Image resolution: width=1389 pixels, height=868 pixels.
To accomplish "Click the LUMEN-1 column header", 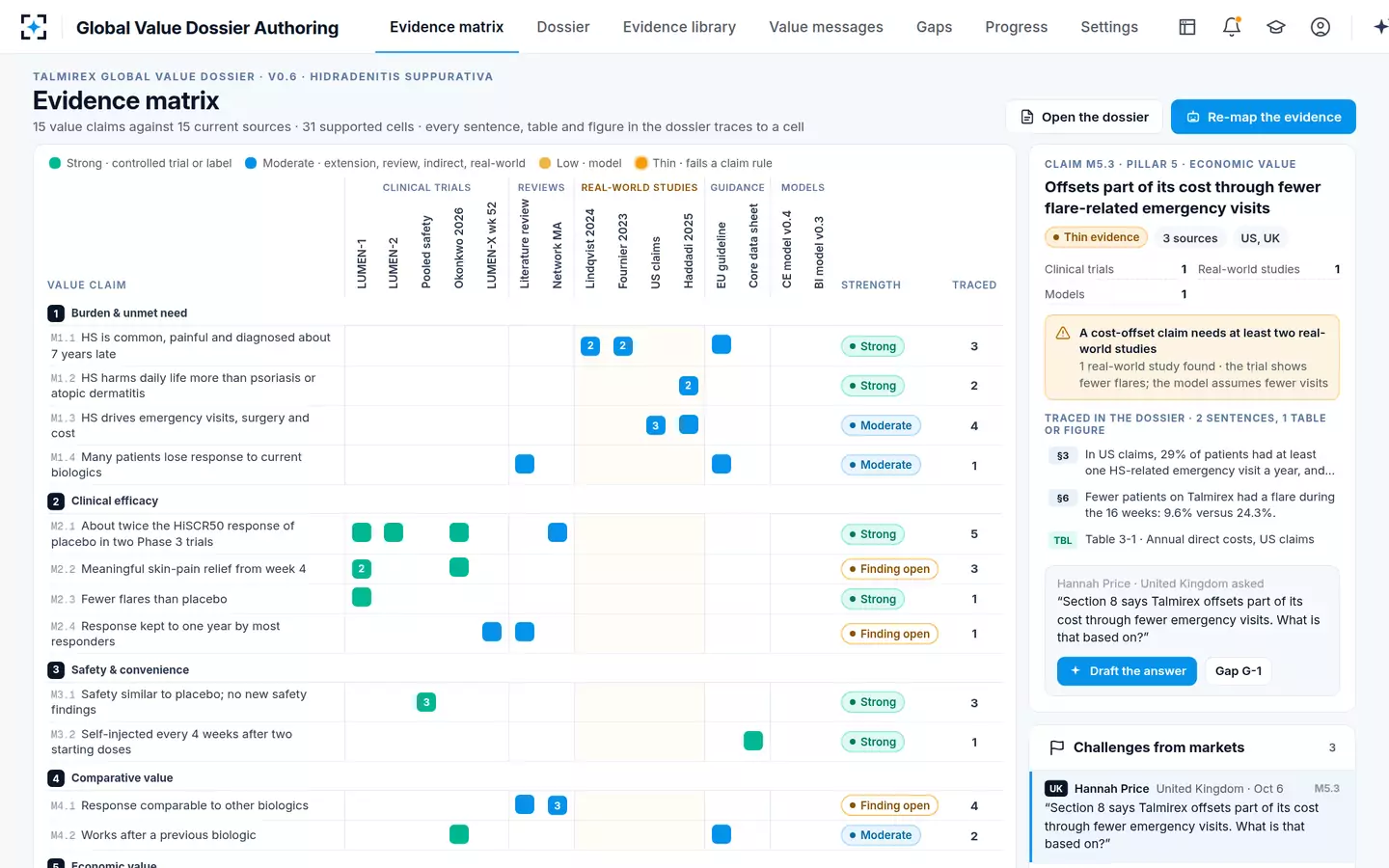I will click(362, 264).
